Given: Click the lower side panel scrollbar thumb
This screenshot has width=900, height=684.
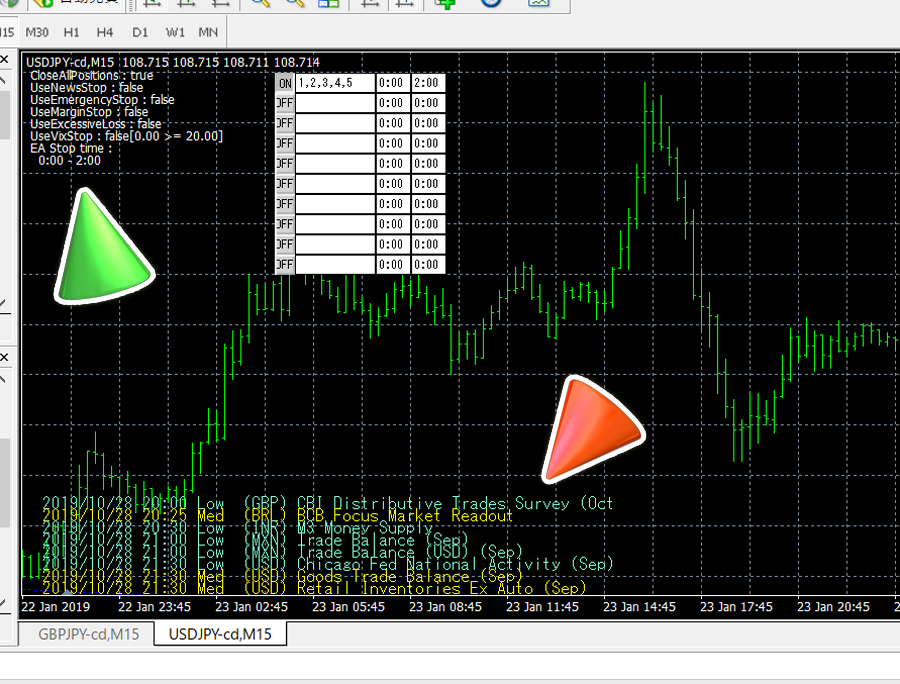Looking at the screenshot, I should click(x=5, y=483).
